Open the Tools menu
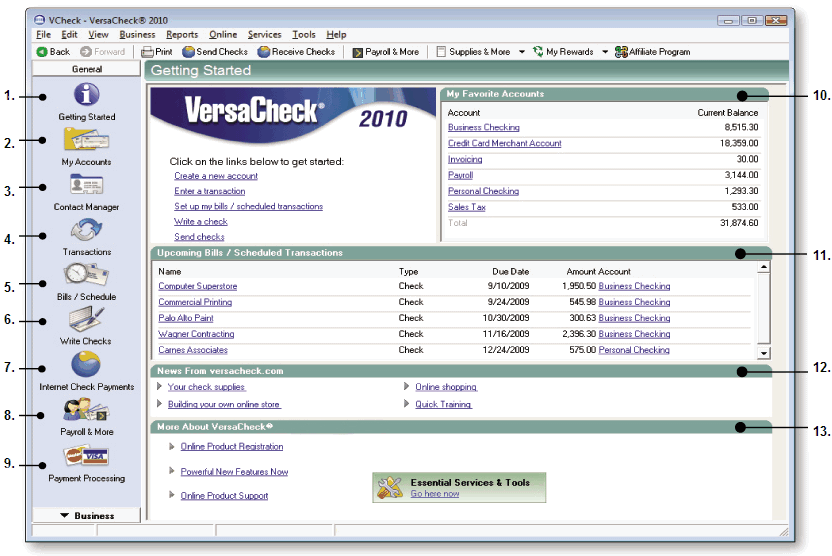The image size is (832, 556). pyautogui.click(x=304, y=34)
